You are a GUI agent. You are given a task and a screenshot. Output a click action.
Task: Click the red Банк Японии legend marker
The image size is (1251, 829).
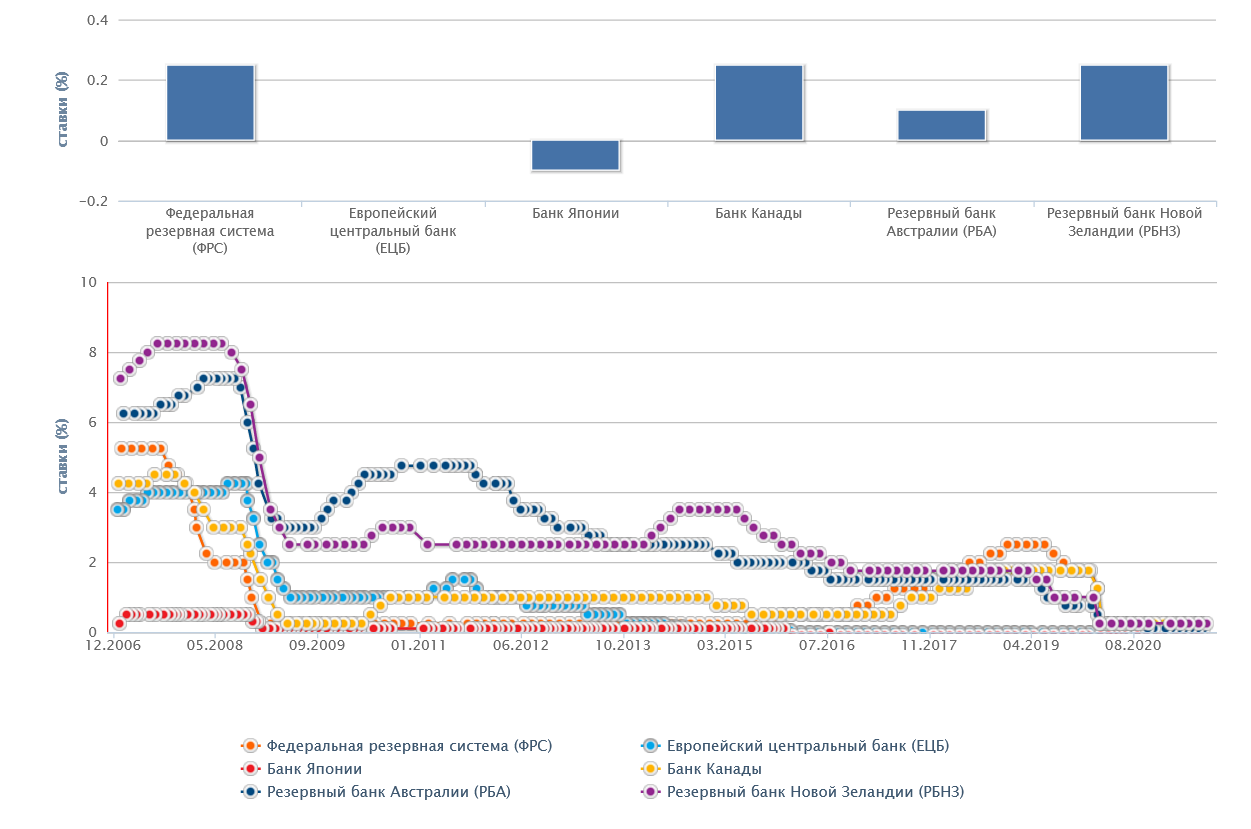251,769
